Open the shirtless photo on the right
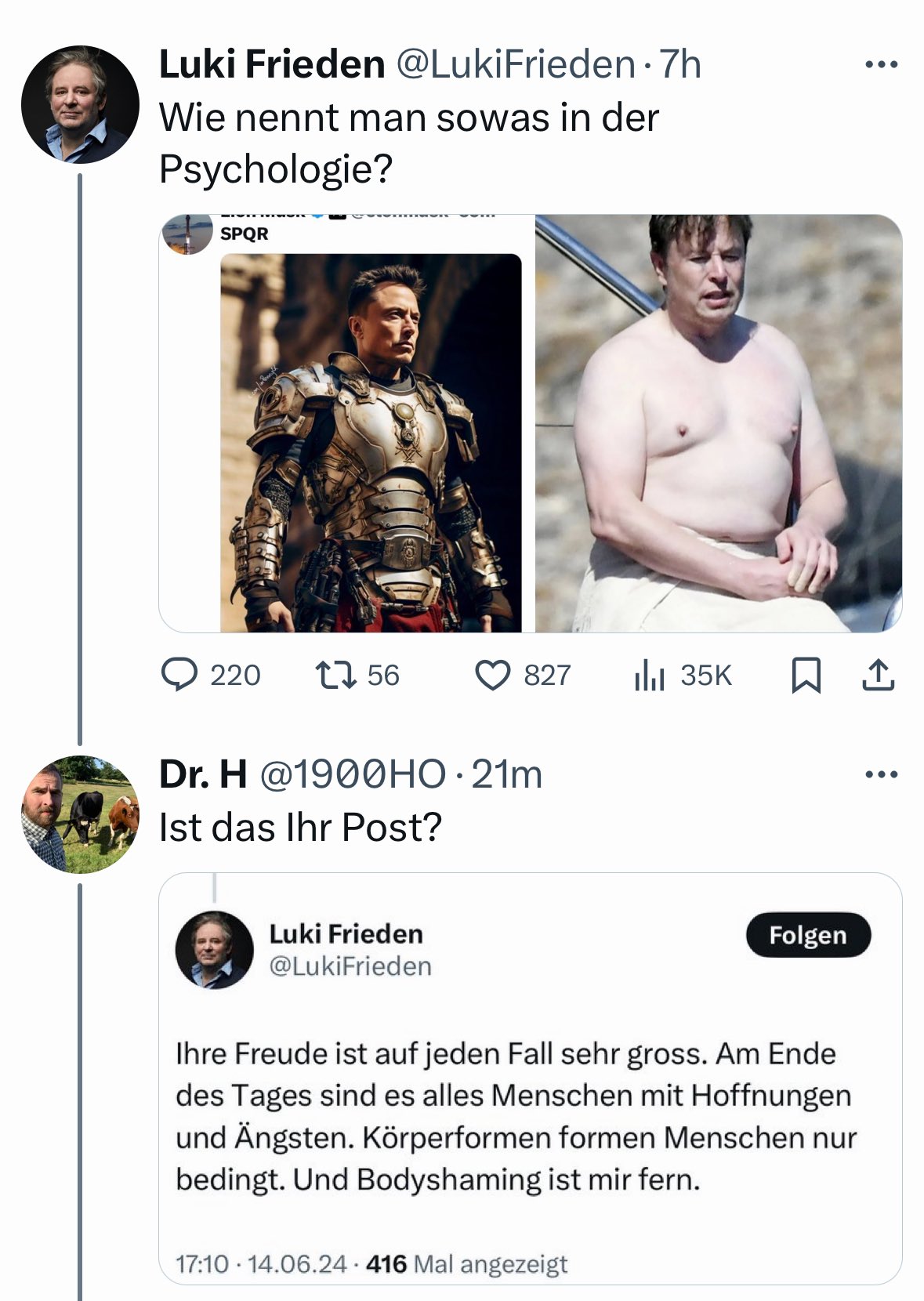Image resolution: width=924 pixels, height=1301 pixels. pyautogui.click(x=719, y=423)
